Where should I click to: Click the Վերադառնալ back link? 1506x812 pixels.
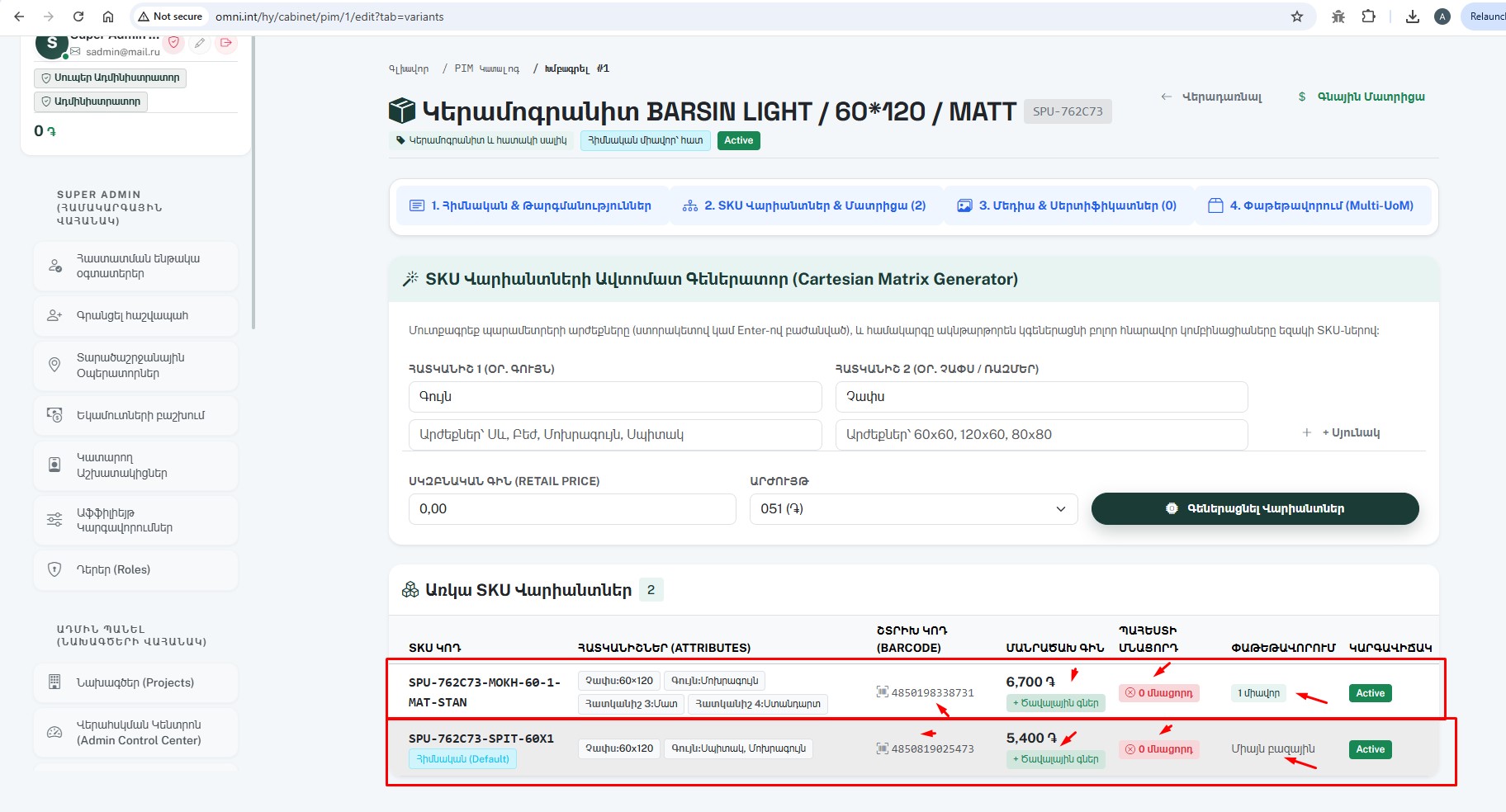click(1212, 97)
